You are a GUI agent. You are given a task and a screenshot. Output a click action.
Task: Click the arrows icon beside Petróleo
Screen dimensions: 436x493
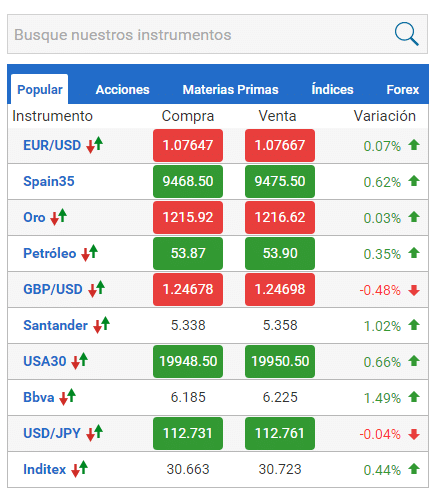click(89, 253)
